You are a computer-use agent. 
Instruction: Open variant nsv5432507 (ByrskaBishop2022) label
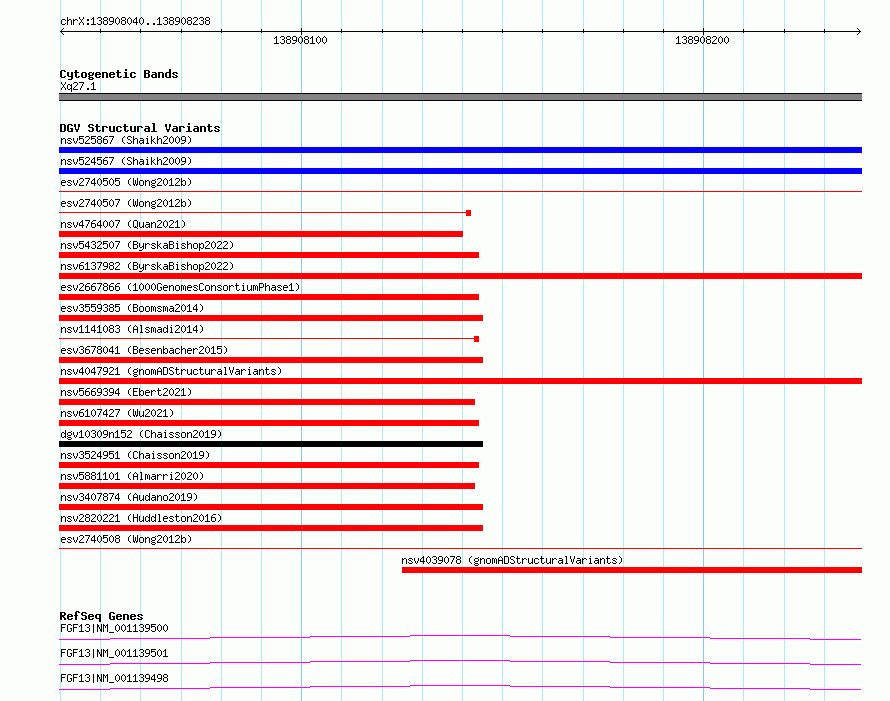[147, 245]
